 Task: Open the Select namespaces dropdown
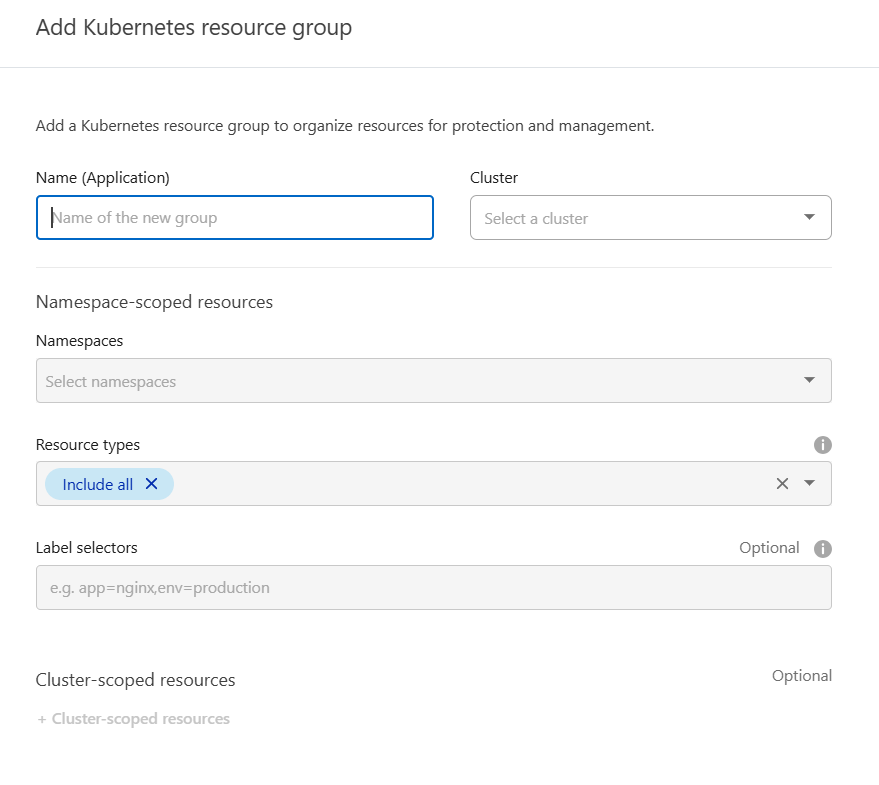(433, 381)
